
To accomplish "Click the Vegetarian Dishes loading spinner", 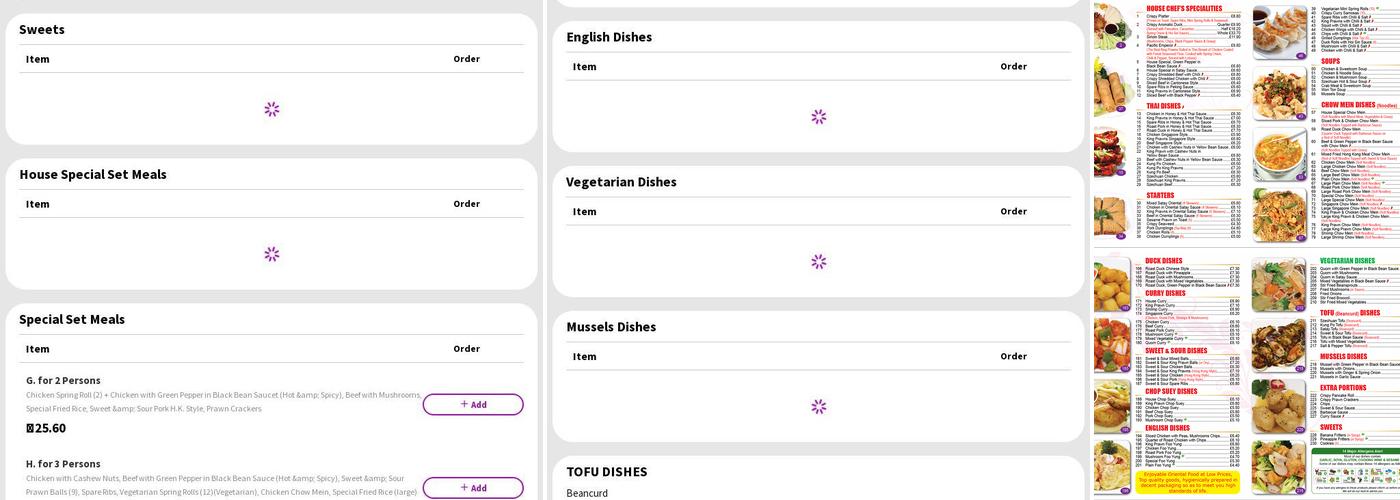I will (819, 262).
